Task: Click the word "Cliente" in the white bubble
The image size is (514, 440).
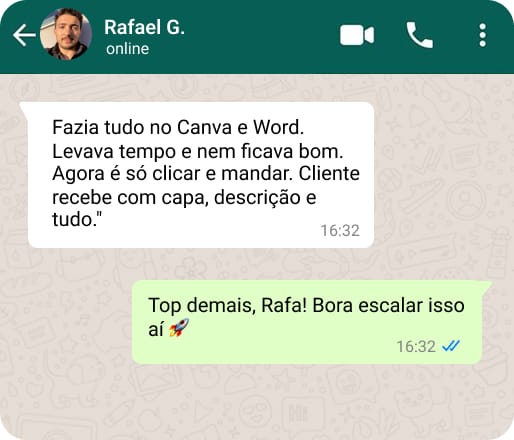Action: point(329,174)
